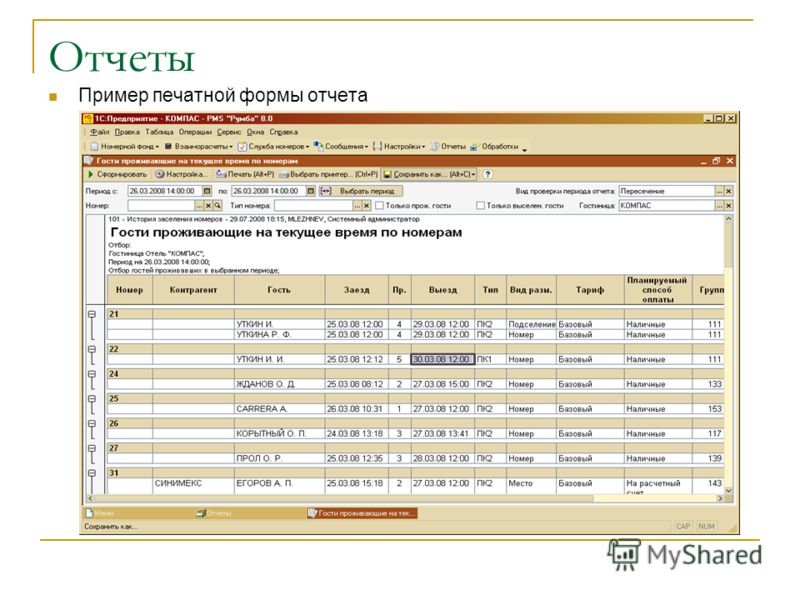Click in the Номер input field
The image size is (800, 600).
pyautogui.click(x=161, y=206)
